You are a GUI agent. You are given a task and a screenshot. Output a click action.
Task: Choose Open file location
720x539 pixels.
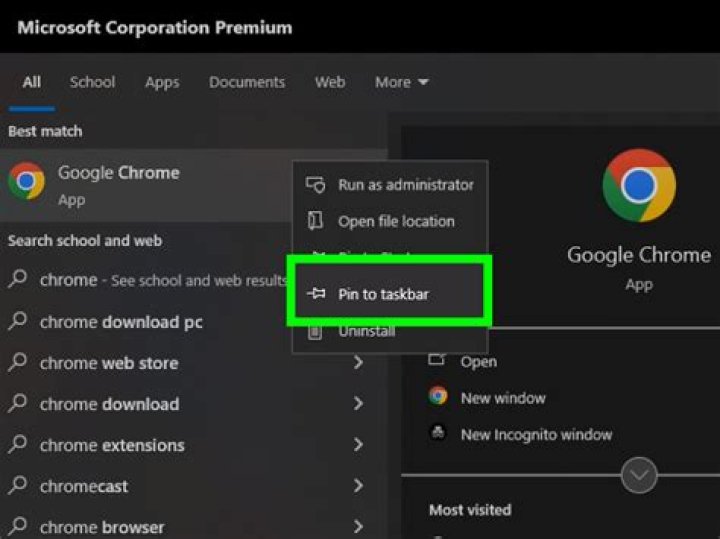(390, 221)
